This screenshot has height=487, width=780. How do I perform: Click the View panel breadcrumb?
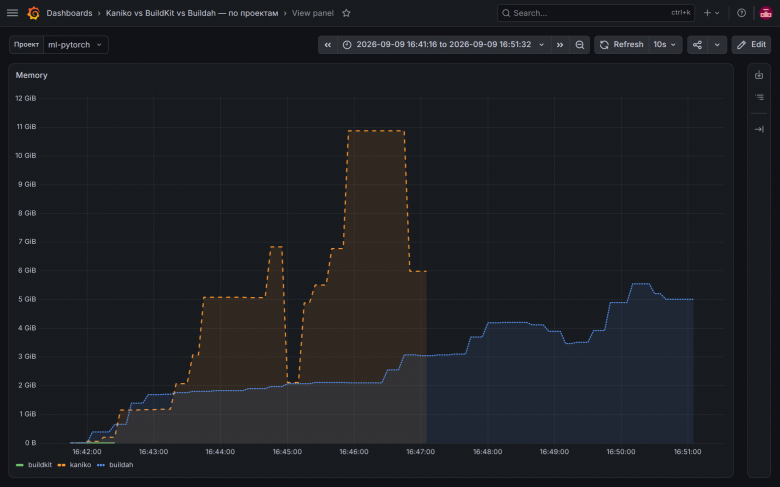pyautogui.click(x=312, y=13)
